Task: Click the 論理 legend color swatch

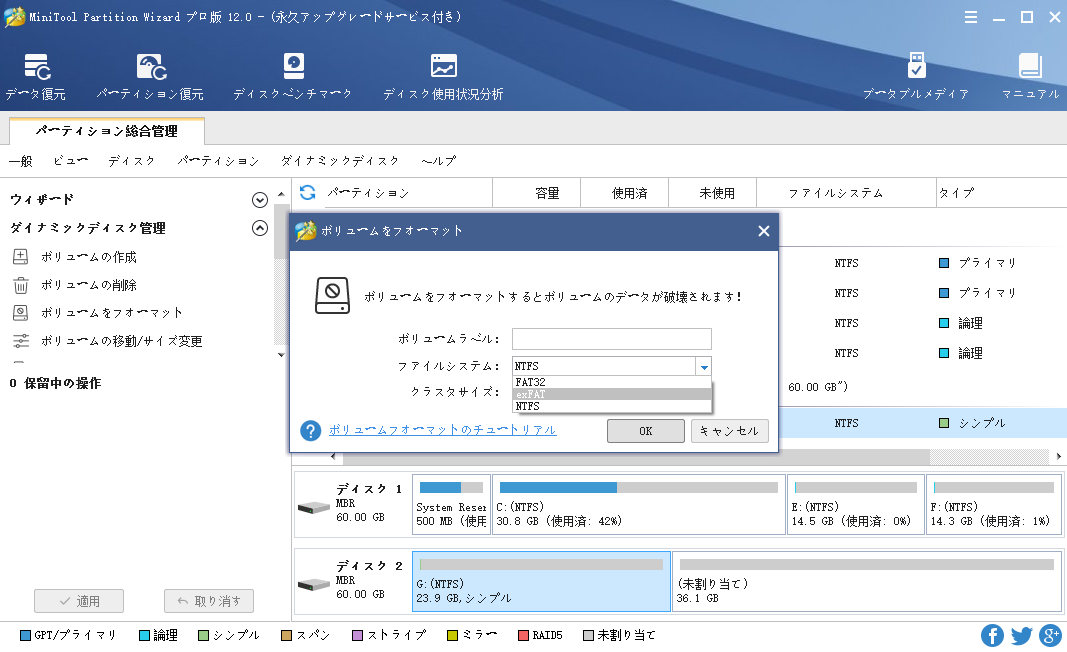Action: pyautogui.click(x=144, y=636)
